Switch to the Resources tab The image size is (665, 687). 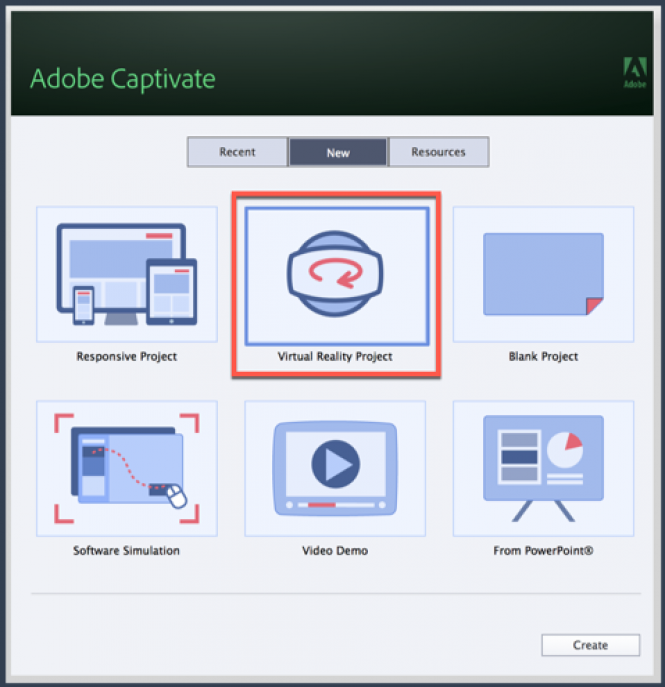point(439,152)
